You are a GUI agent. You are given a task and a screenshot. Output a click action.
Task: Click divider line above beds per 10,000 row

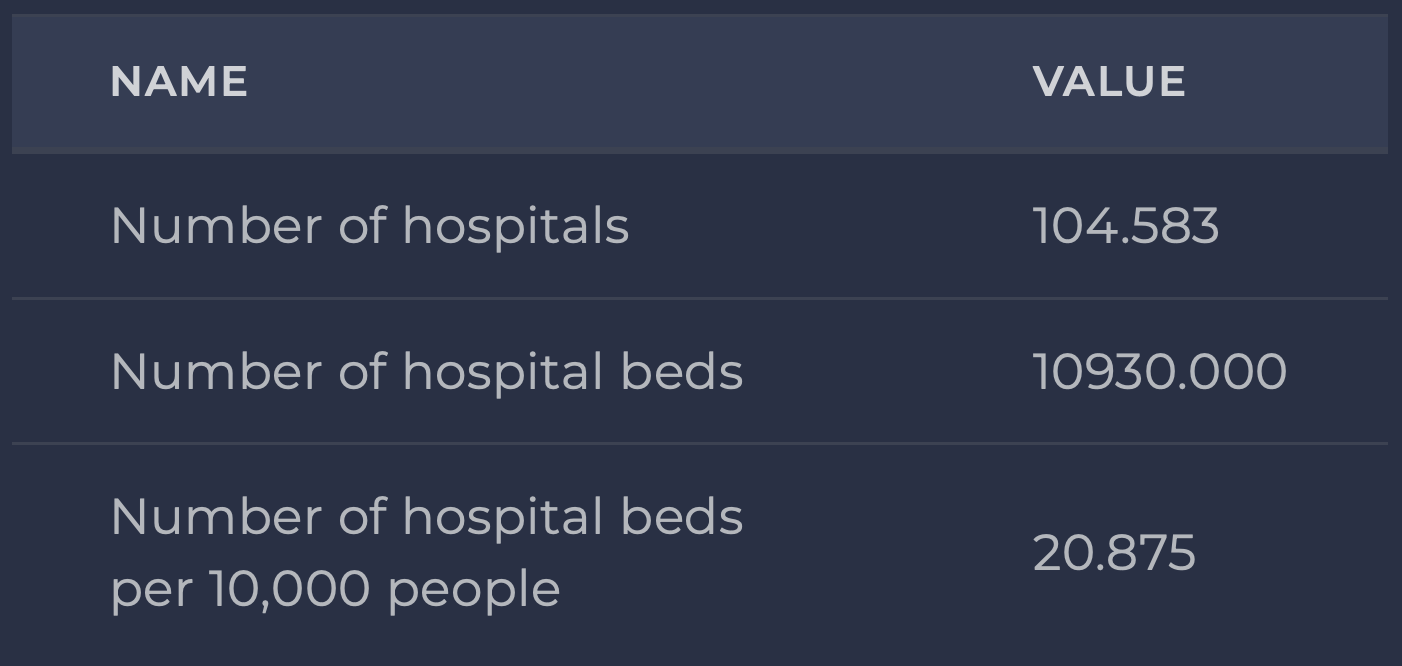coord(700,443)
